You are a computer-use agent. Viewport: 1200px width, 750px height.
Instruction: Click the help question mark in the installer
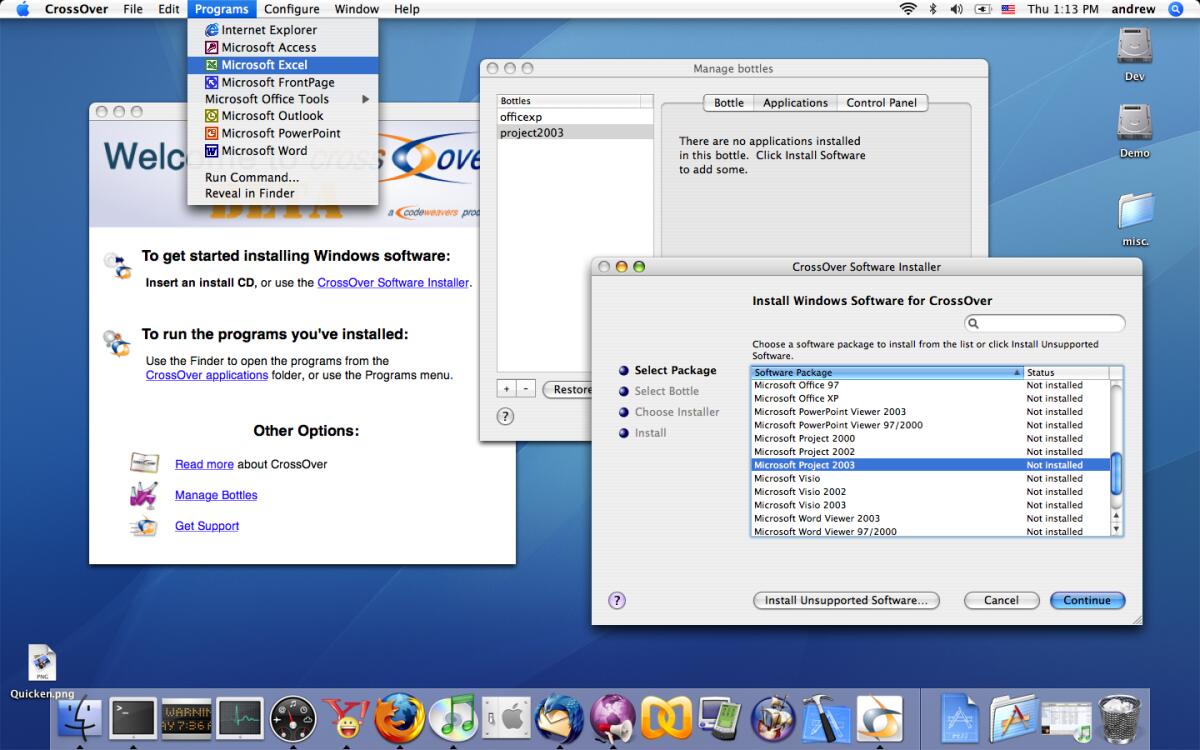tap(617, 600)
